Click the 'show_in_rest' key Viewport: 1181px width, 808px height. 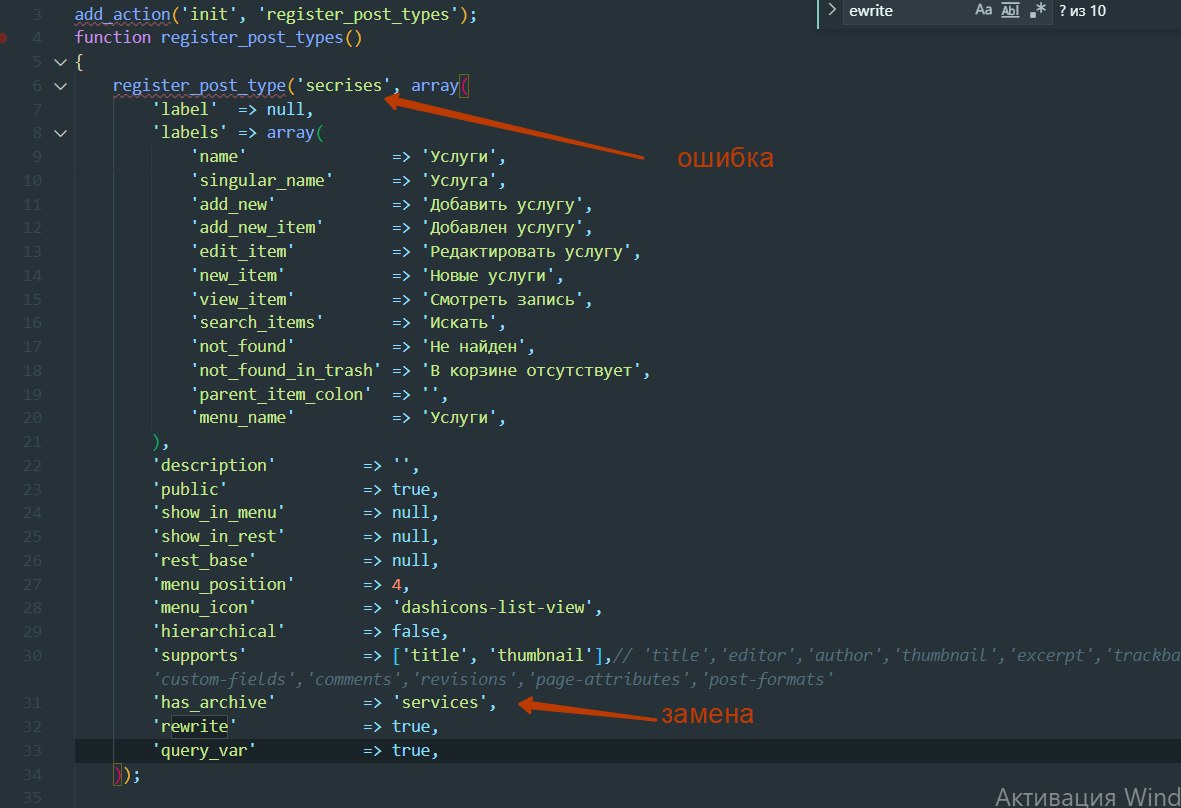point(218,537)
